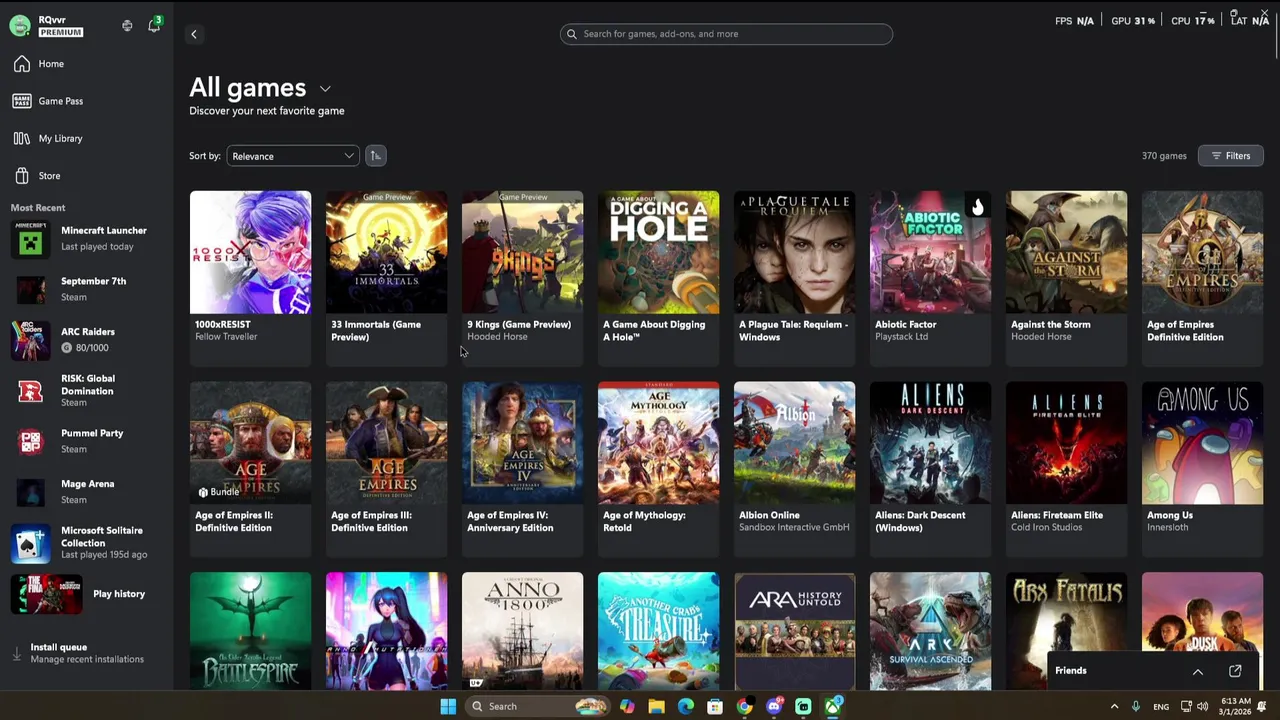Click the Xbox app taskbar icon
This screenshot has height=720, width=1280.
tap(833, 706)
